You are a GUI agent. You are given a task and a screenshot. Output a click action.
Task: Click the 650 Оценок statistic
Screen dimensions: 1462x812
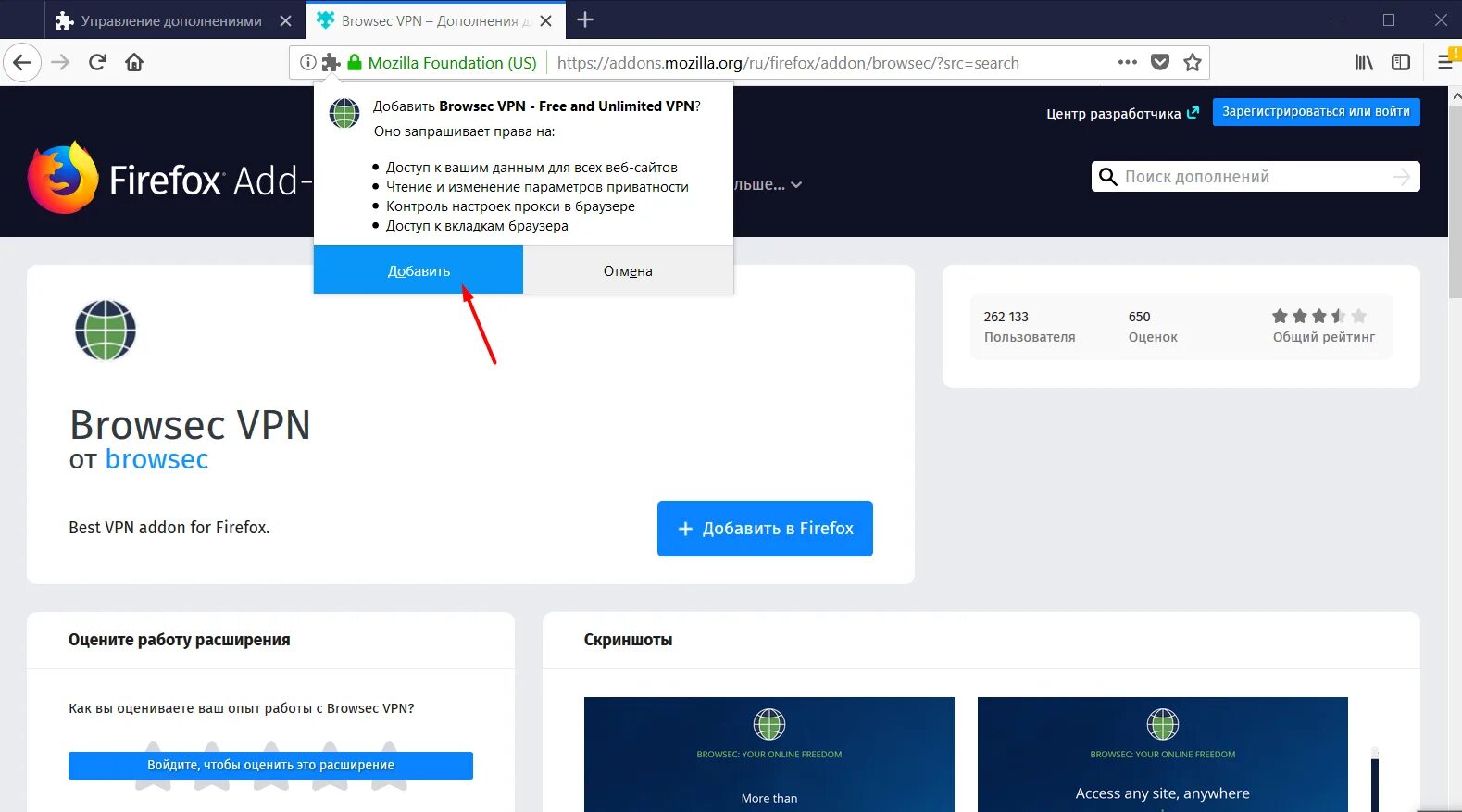pos(1153,327)
